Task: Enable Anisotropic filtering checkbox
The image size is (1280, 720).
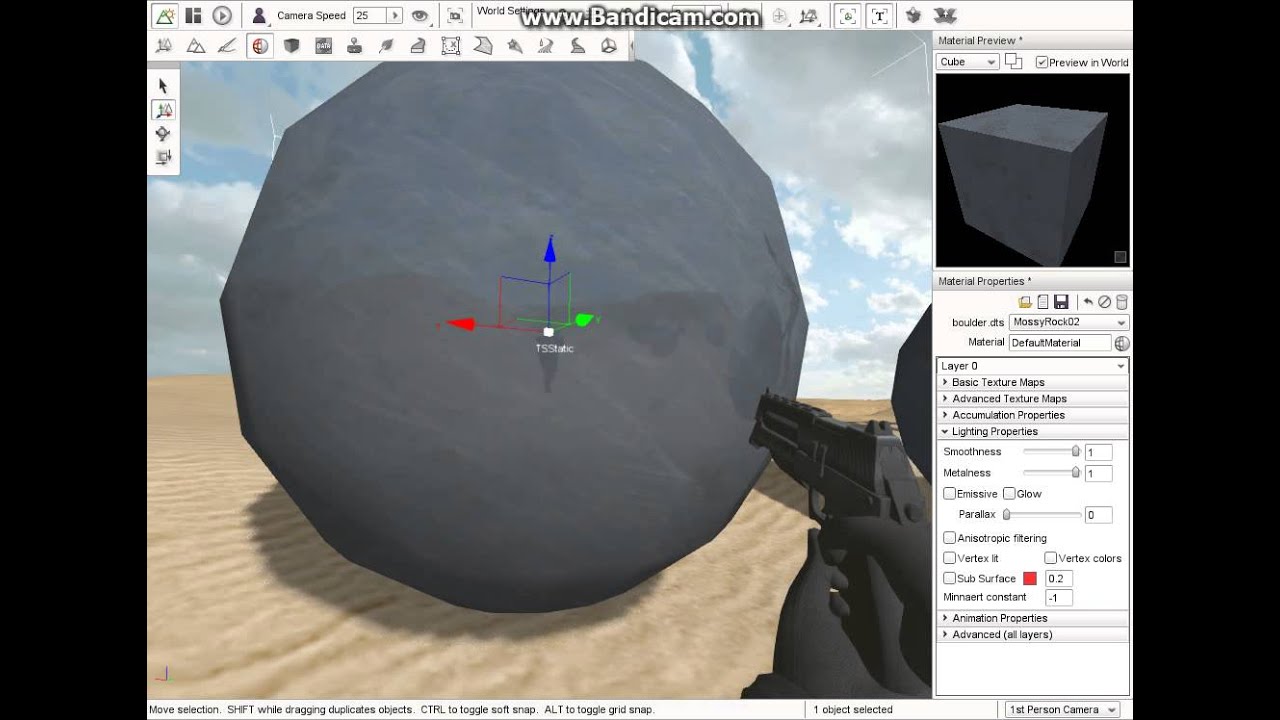Action: pos(950,538)
